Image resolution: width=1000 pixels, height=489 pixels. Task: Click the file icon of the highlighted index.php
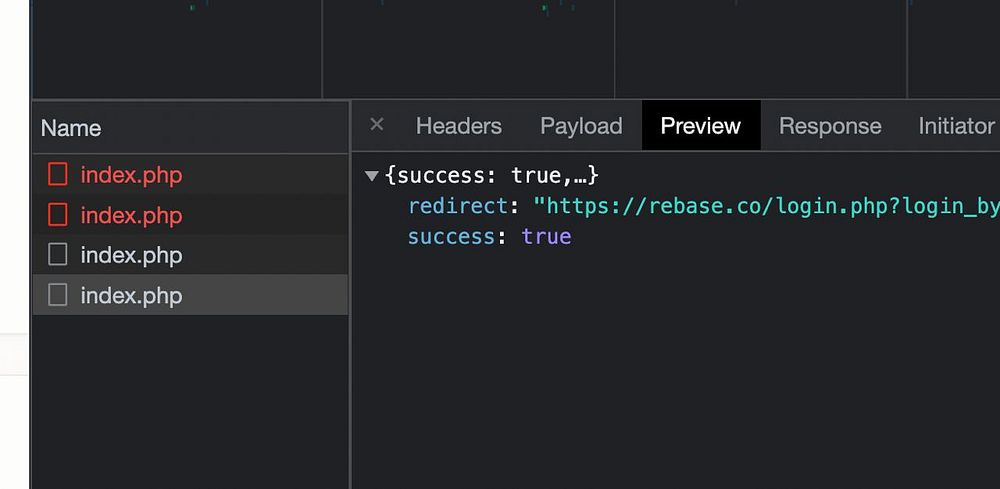point(58,295)
